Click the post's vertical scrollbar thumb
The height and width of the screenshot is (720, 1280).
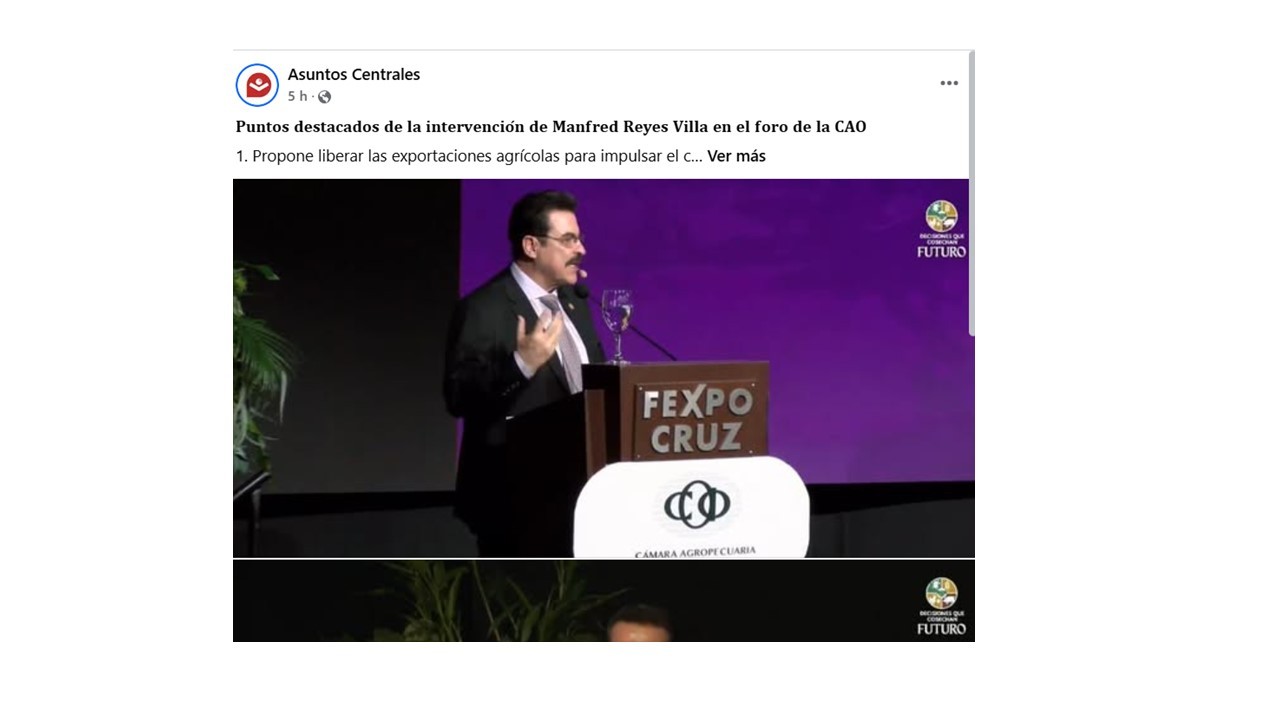[x=971, y=193]
